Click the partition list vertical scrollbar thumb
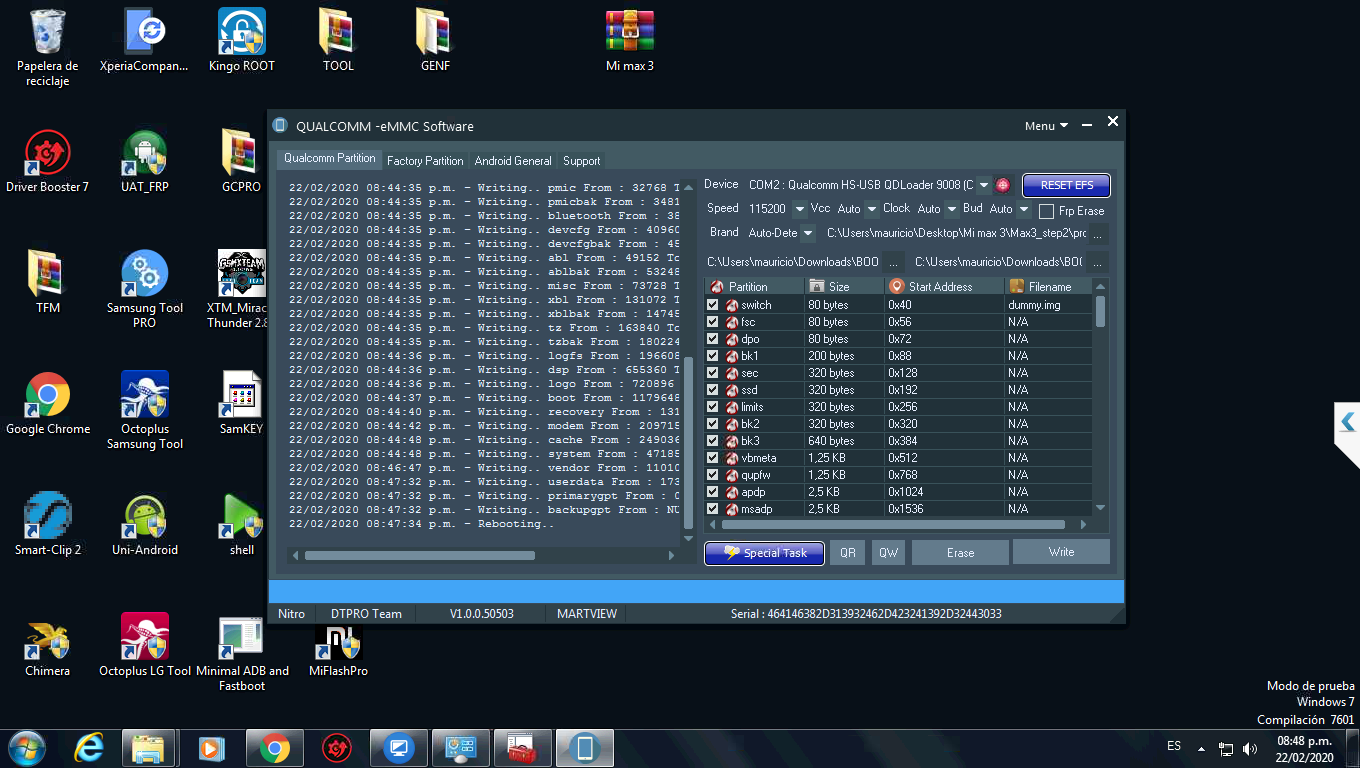1360x768 pixels. tap(1100, 311)
